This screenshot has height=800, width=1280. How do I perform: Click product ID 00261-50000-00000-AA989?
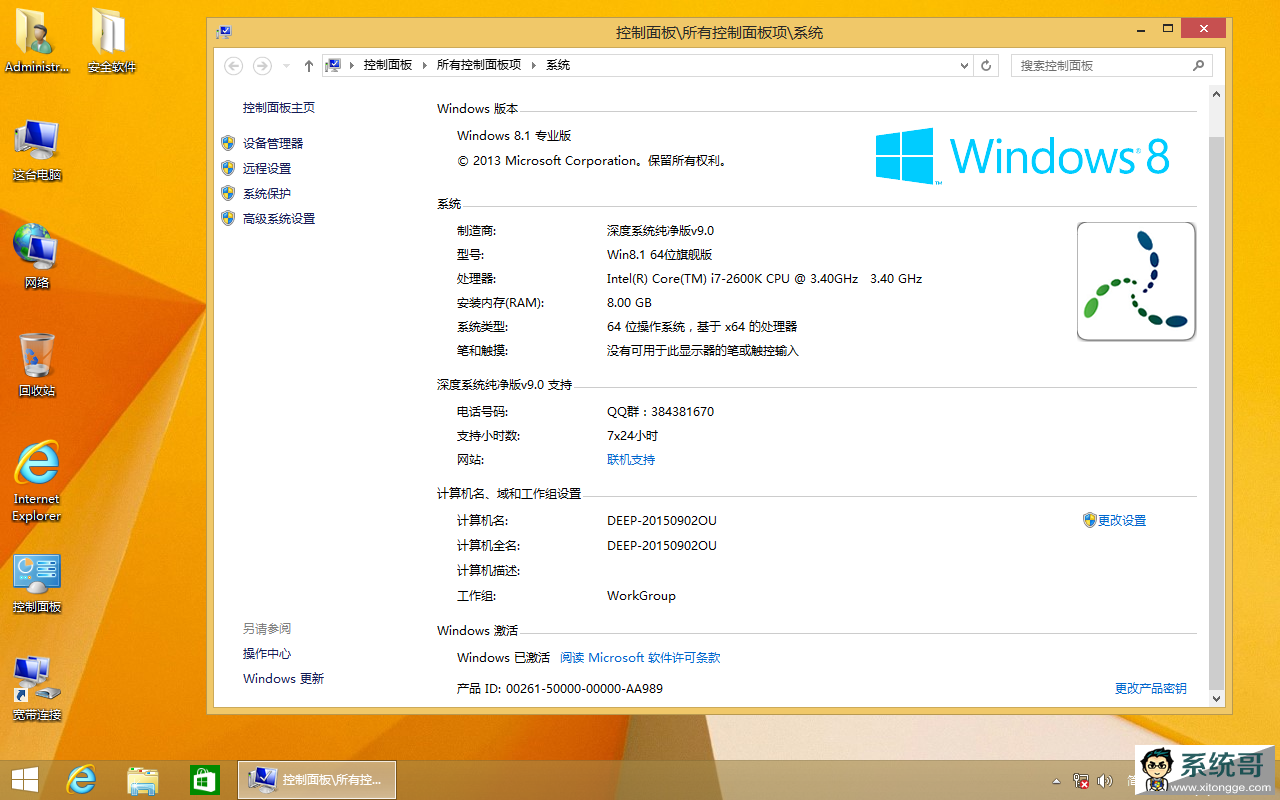585,689
